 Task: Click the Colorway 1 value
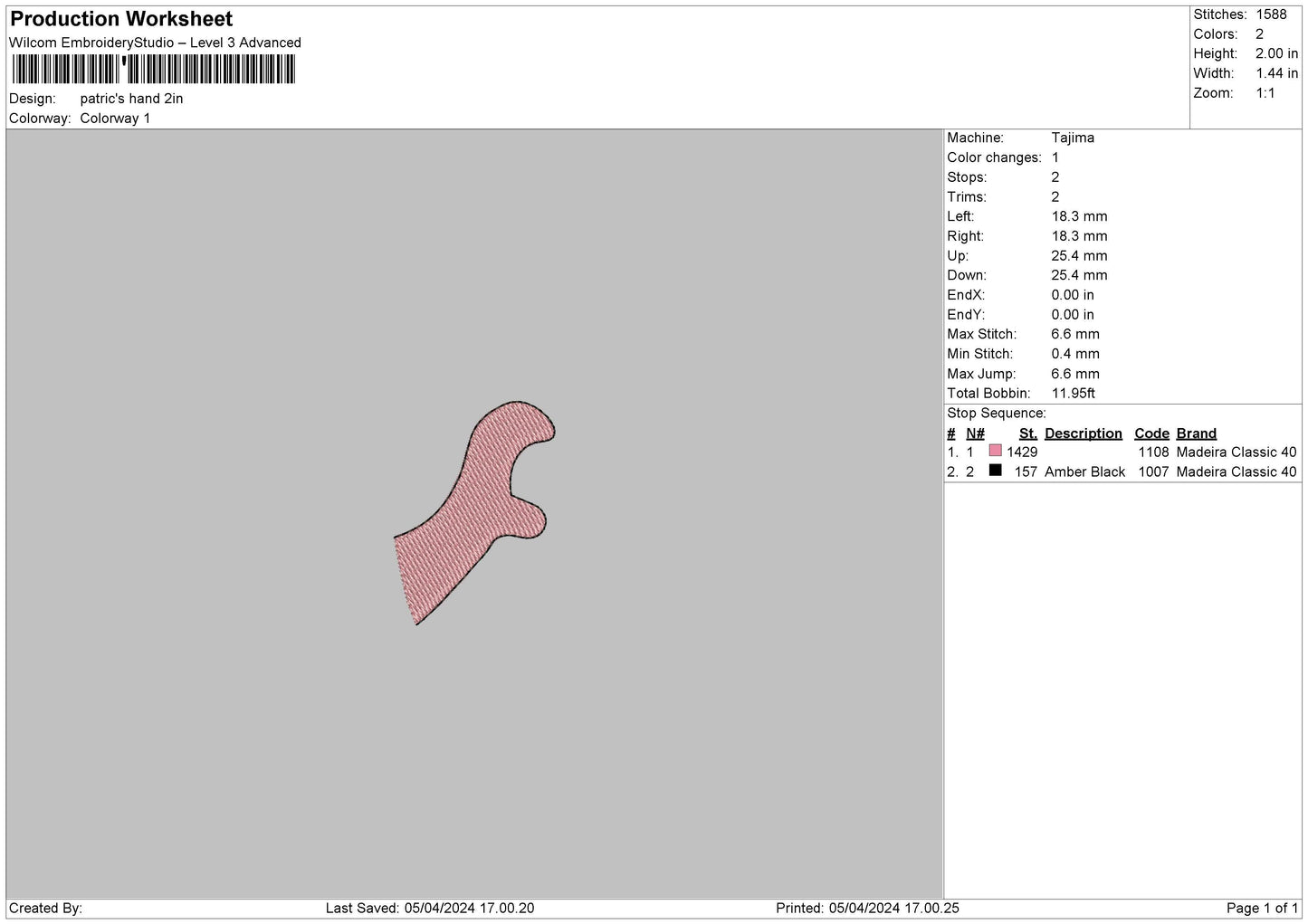click(115, 119)
